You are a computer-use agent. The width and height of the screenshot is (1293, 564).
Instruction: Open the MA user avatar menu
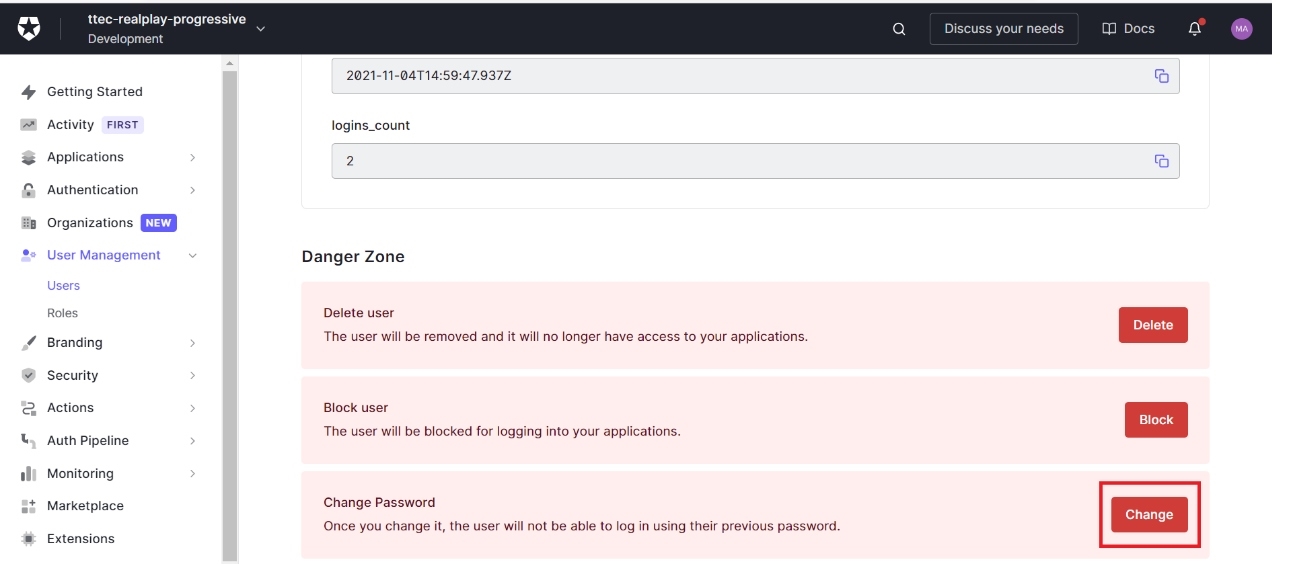1241,29
